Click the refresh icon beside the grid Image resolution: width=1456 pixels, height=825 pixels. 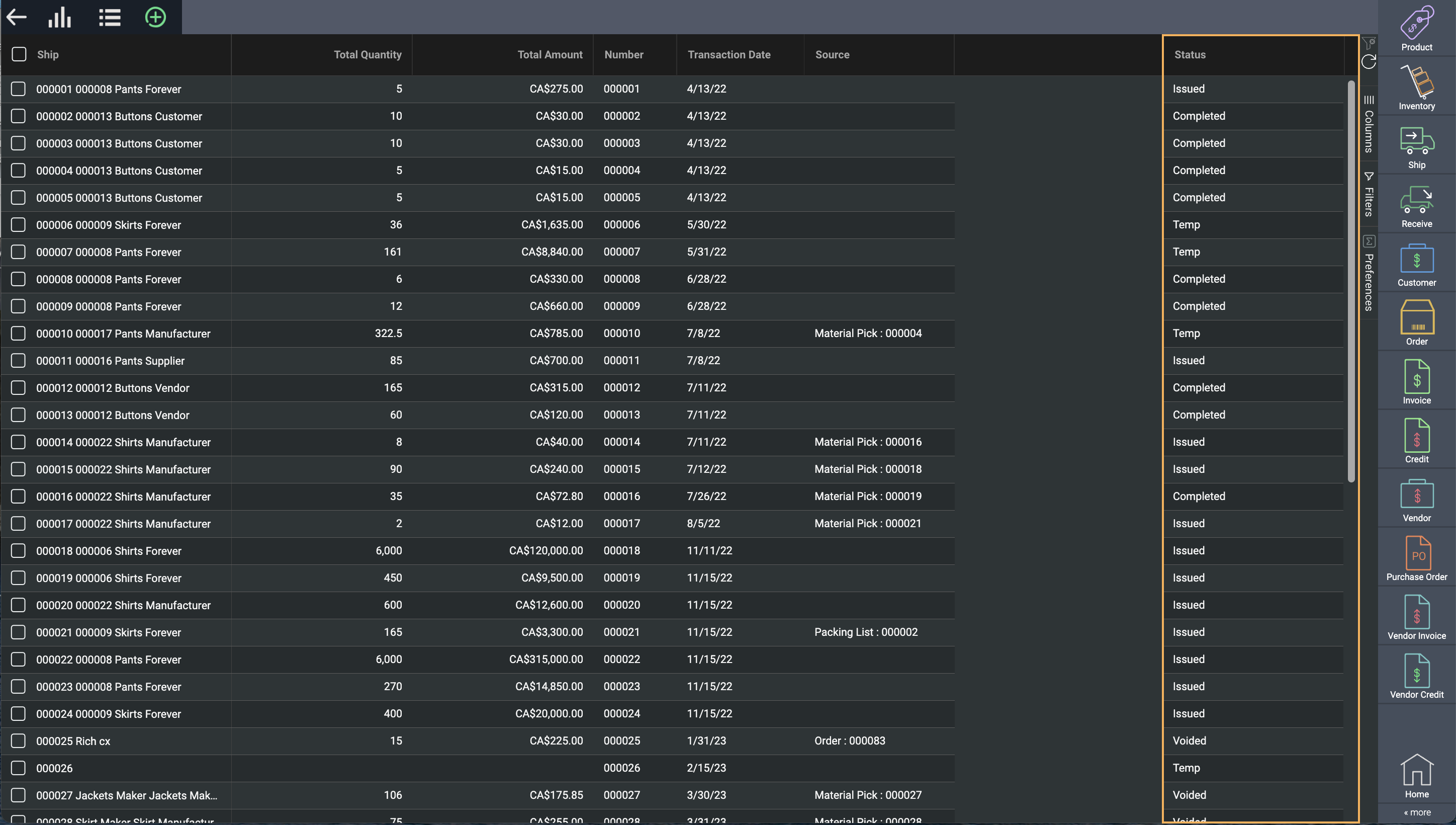(1369, 62)
